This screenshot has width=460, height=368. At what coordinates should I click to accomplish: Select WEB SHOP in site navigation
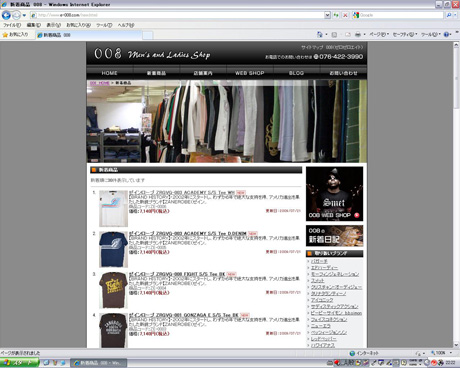click(250, 73)
